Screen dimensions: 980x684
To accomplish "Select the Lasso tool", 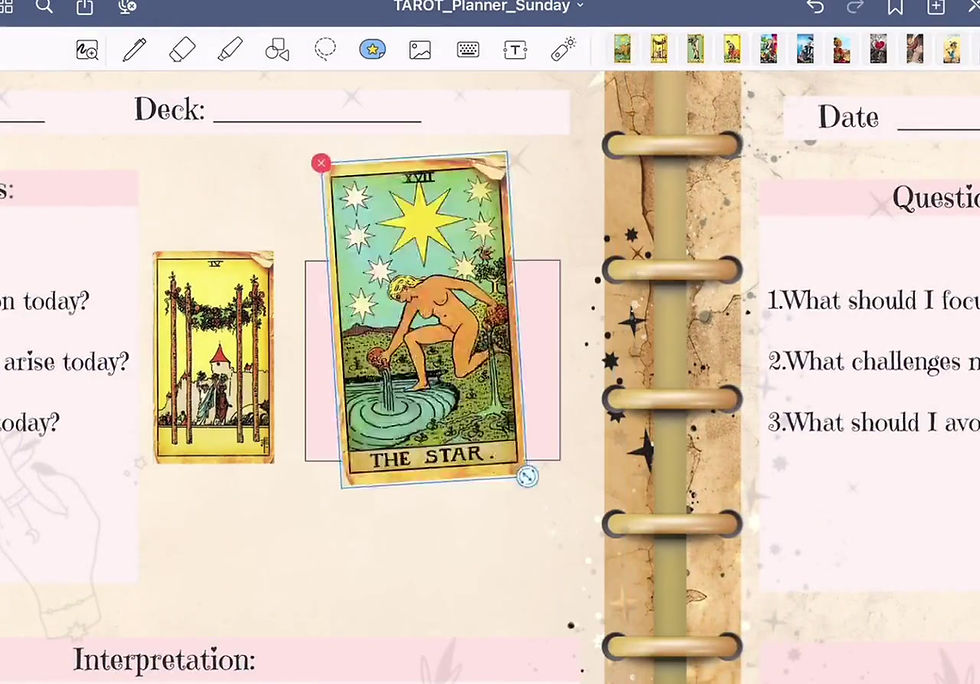I will [325, 49].
